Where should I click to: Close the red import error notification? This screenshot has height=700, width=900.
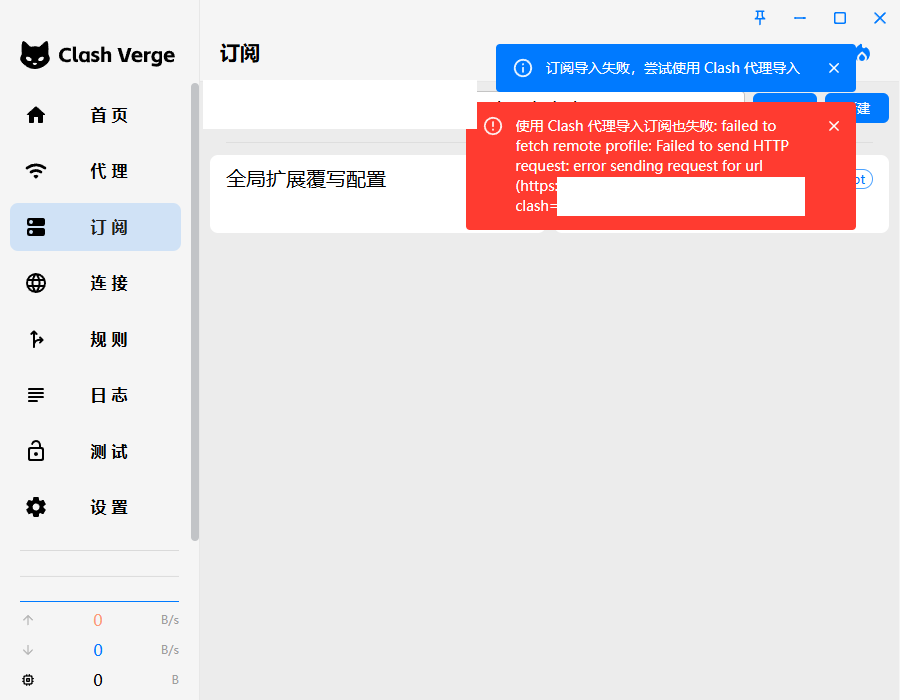(834, 126)
